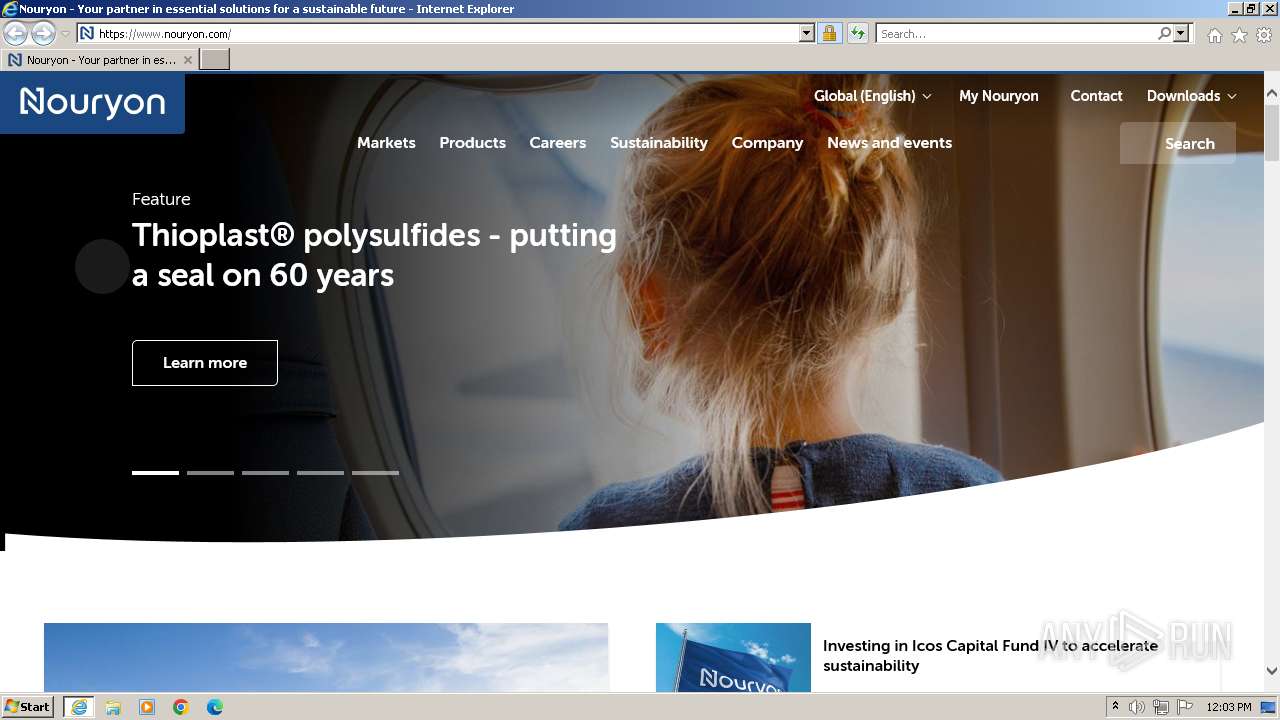The width and height of the screenshot is (1280, 720).
Task: Expand the address bar autocomplete dropdown
Action: [x=807, y=34]
